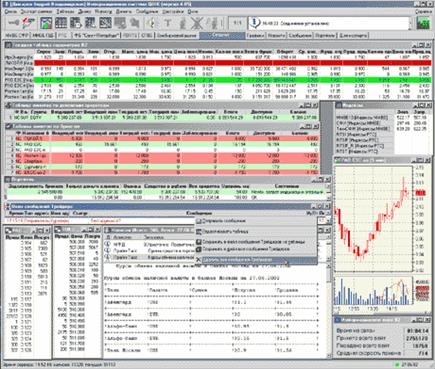435x369 pixels.
Task: Open the chart icon in main toolbar
Action: point(46,23)
